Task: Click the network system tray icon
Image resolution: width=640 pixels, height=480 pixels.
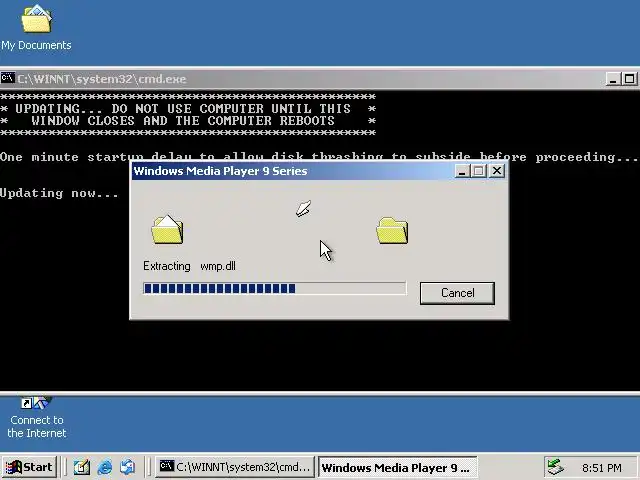Action: [555, 467]
